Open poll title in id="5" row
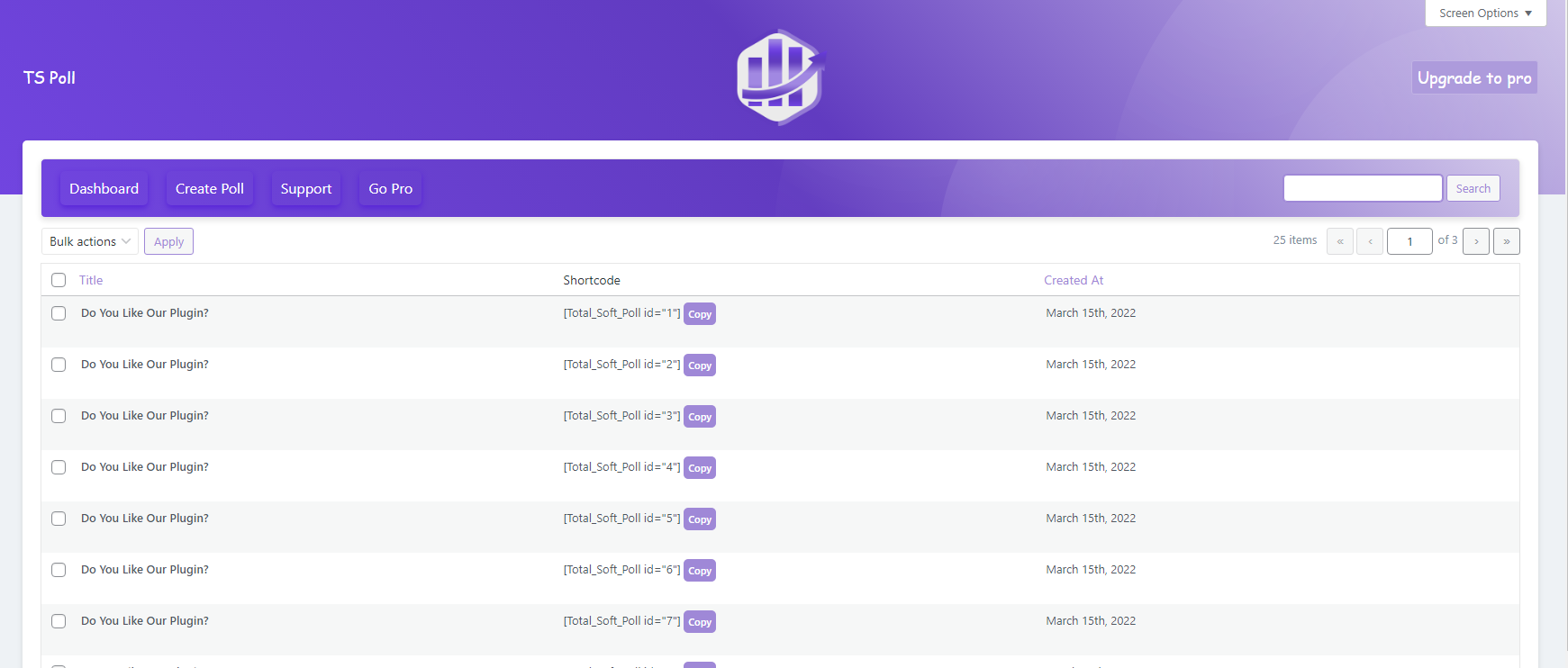Viewport: 1568px width, 668px height. point(145,519)
